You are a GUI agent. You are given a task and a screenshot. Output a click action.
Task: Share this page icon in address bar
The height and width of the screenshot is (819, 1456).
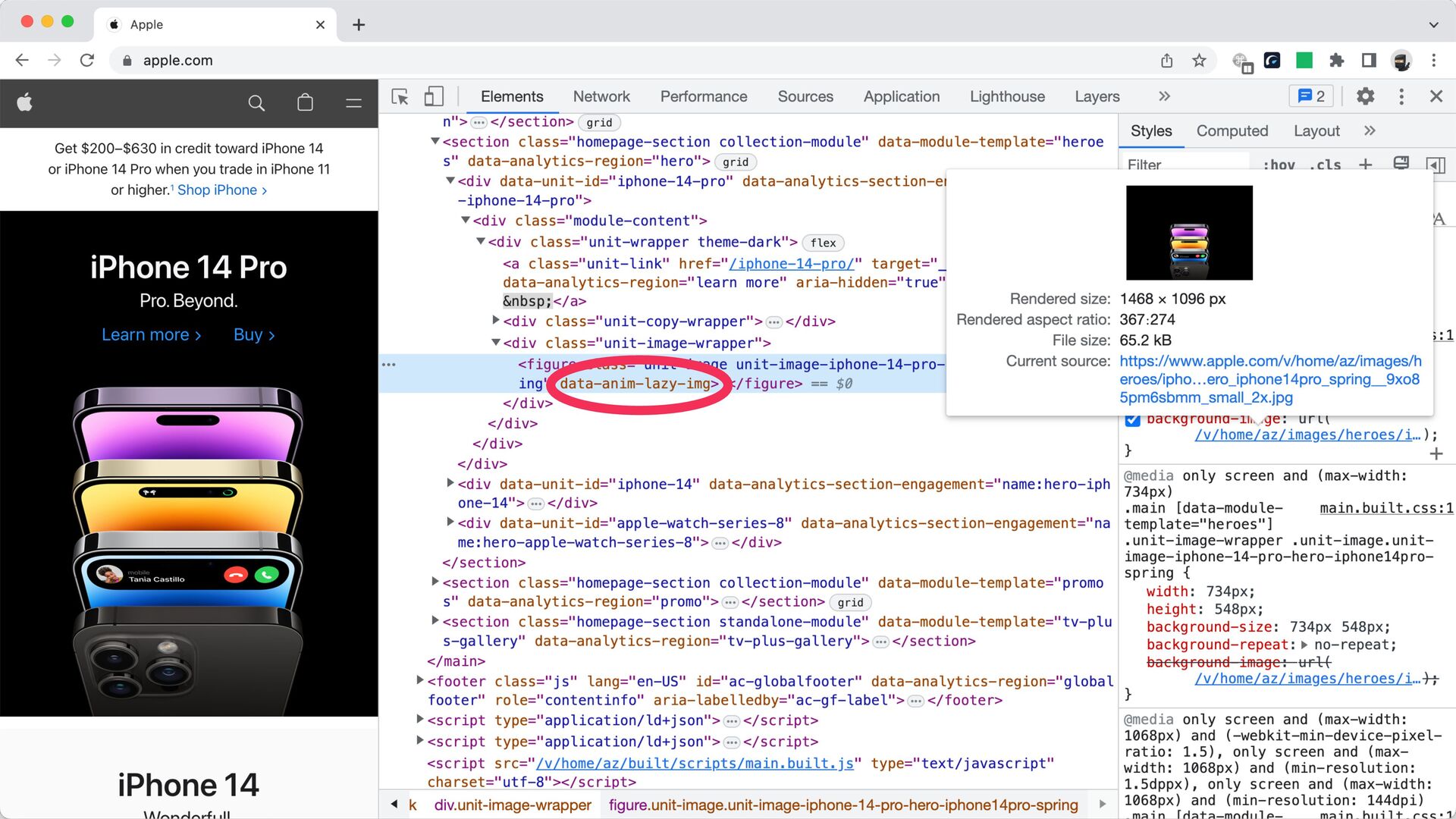tap(1166, 60)
